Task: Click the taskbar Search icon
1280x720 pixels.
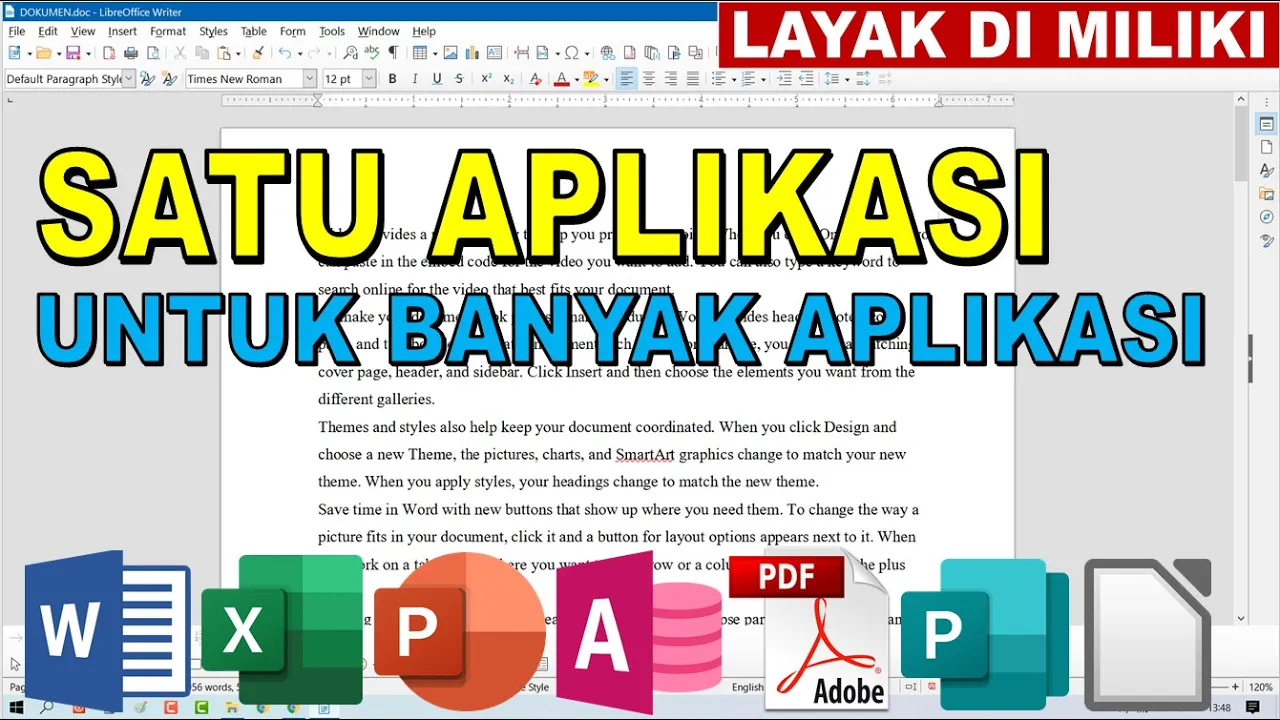Action: pos(46,707)
